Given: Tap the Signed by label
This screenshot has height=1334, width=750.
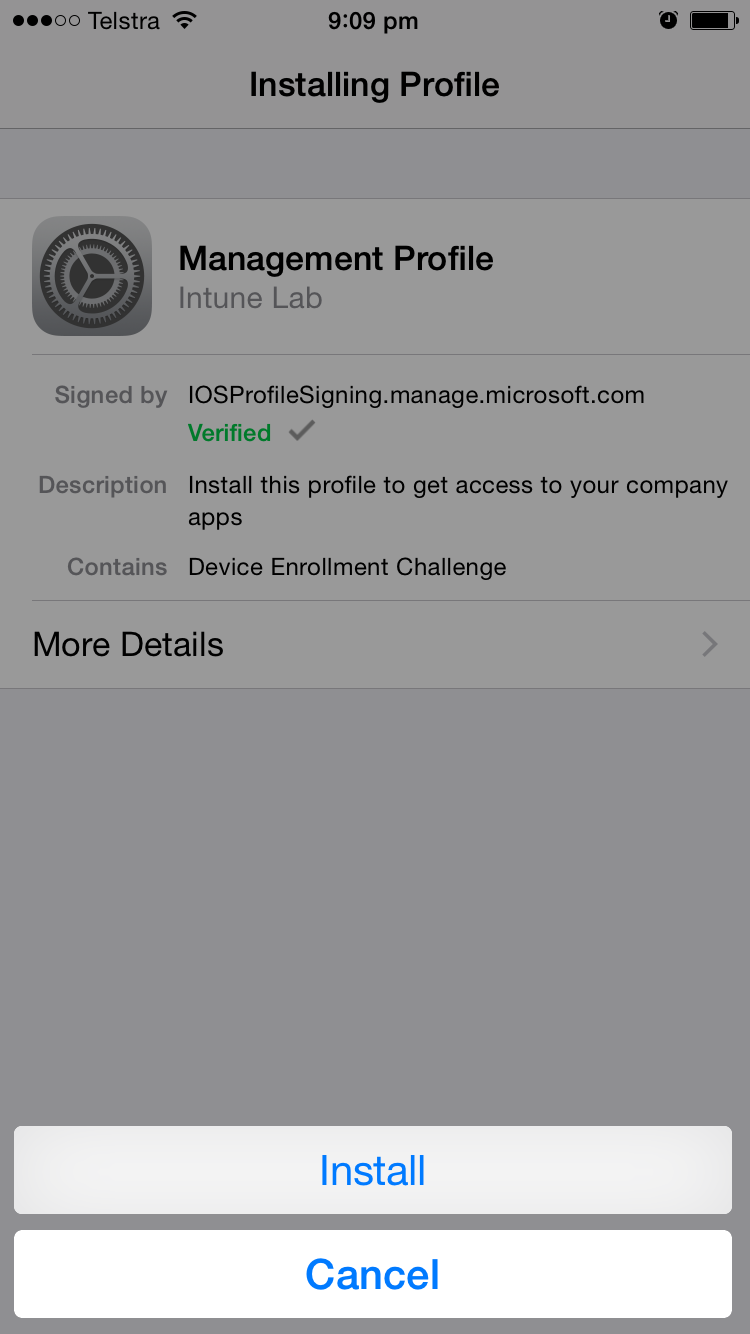Looking at the screenshot, I should 111,396.
